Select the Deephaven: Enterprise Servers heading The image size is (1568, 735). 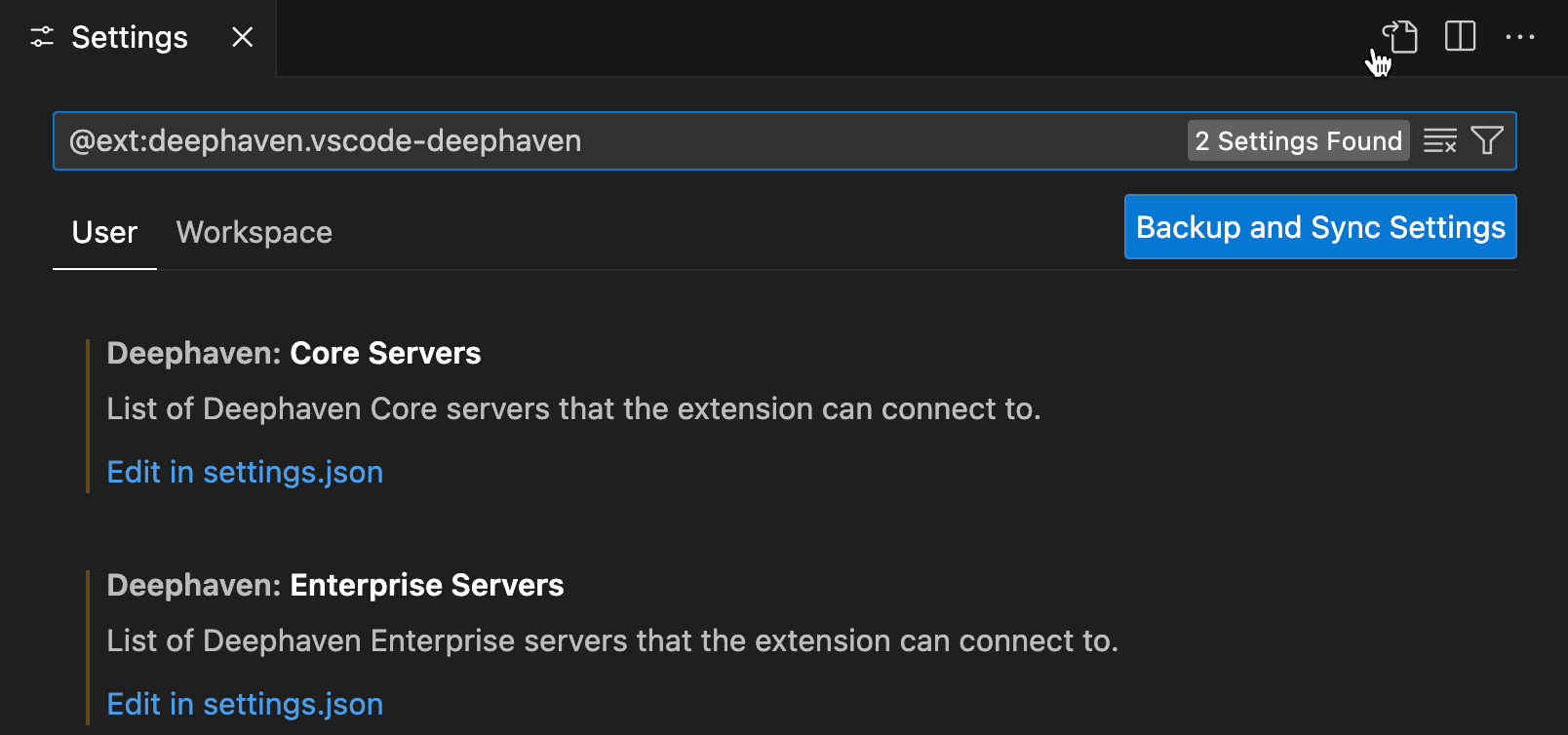pos(334,585)
